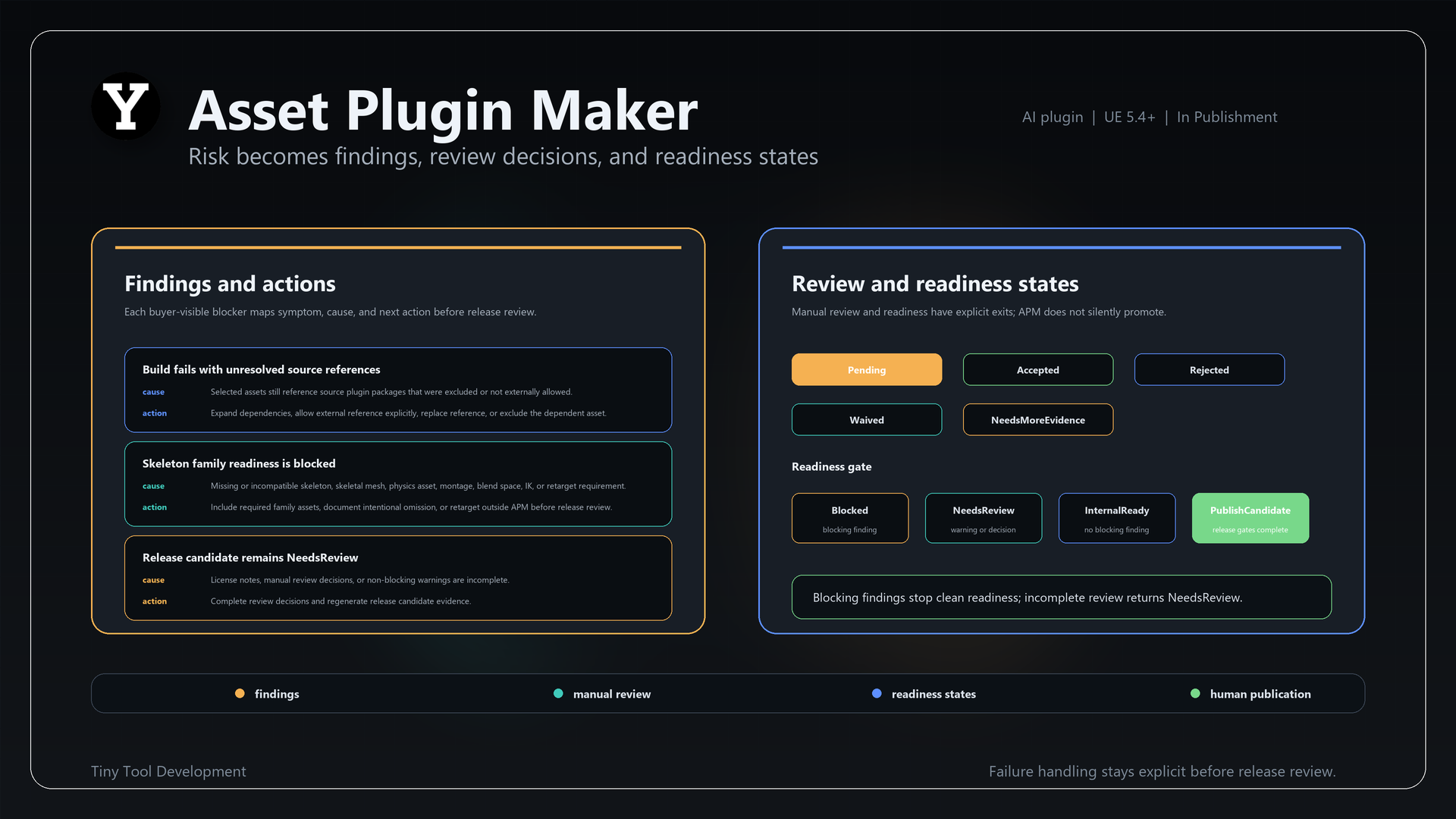This screenshot has height=819, width=1456.
Task: Click the 'manual review' legend label
Action: 612,694
